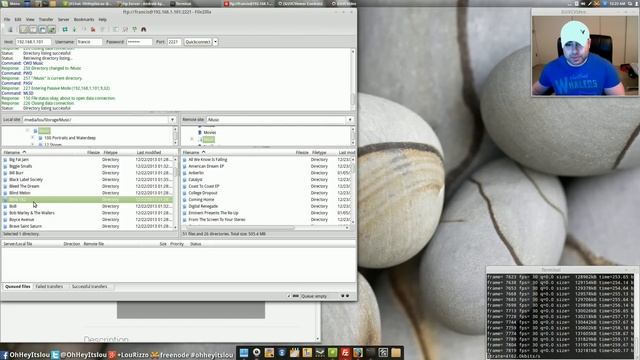Open the Edit menu
Viewport: 640px width, 360px height.
click(x=18, y=19)
